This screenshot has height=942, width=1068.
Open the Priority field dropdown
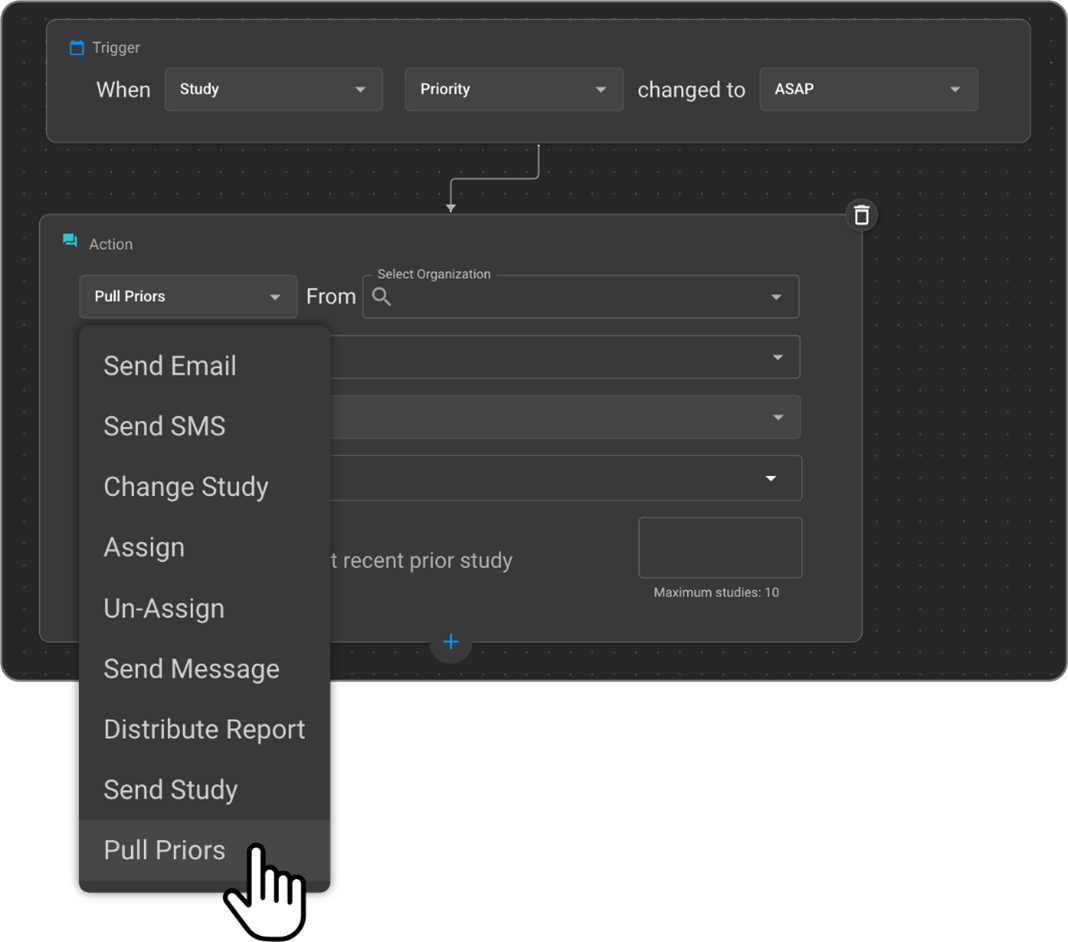pyautogui.click(x=513, y=89)
